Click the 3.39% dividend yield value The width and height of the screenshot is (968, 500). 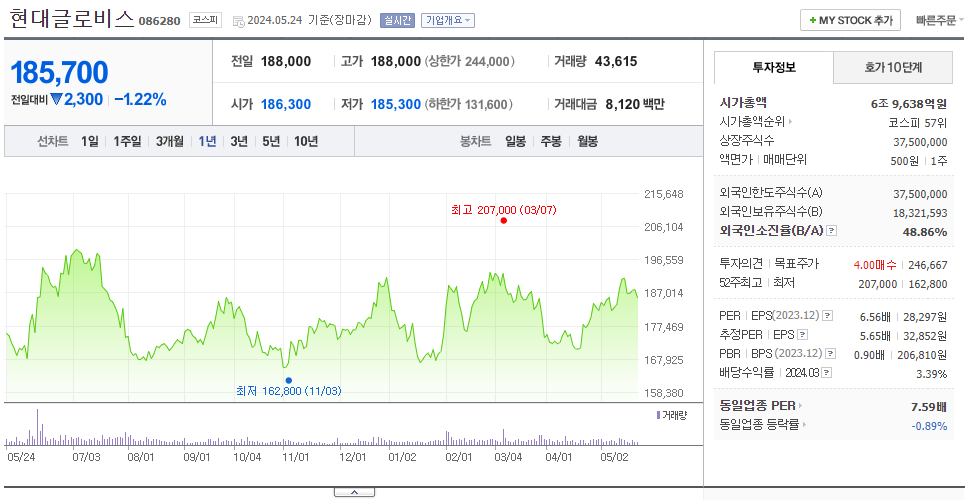click(932, 373)
